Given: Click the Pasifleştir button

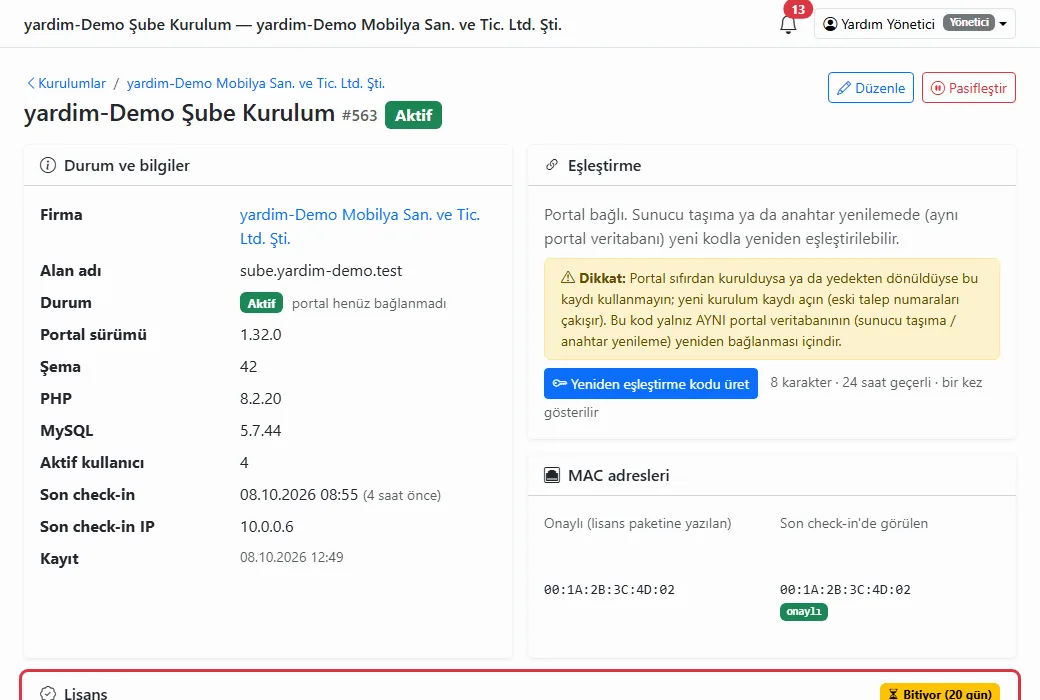Looking at the screenshot, I should tap(968, 88).
